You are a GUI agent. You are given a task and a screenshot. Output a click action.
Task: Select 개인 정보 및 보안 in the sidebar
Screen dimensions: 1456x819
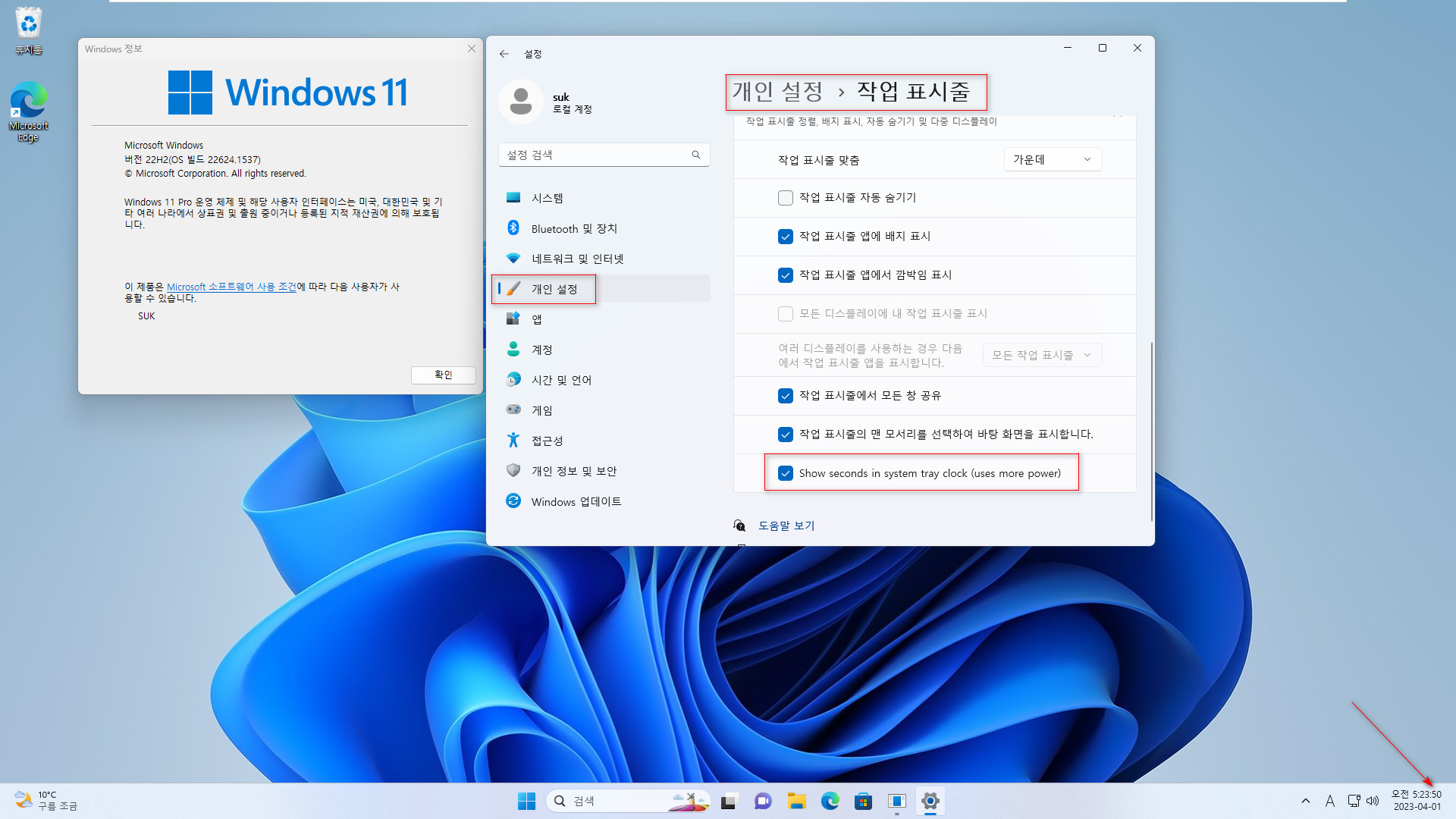pos(604,471)
